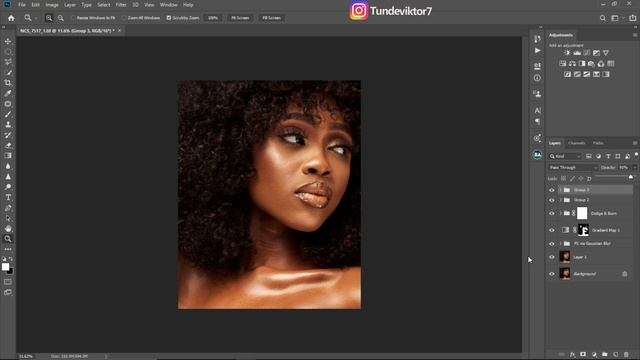This screenshot has width=640, height=360.
Task: Add a Brightness/Contrast adjustment
Action: click(567, 53)
